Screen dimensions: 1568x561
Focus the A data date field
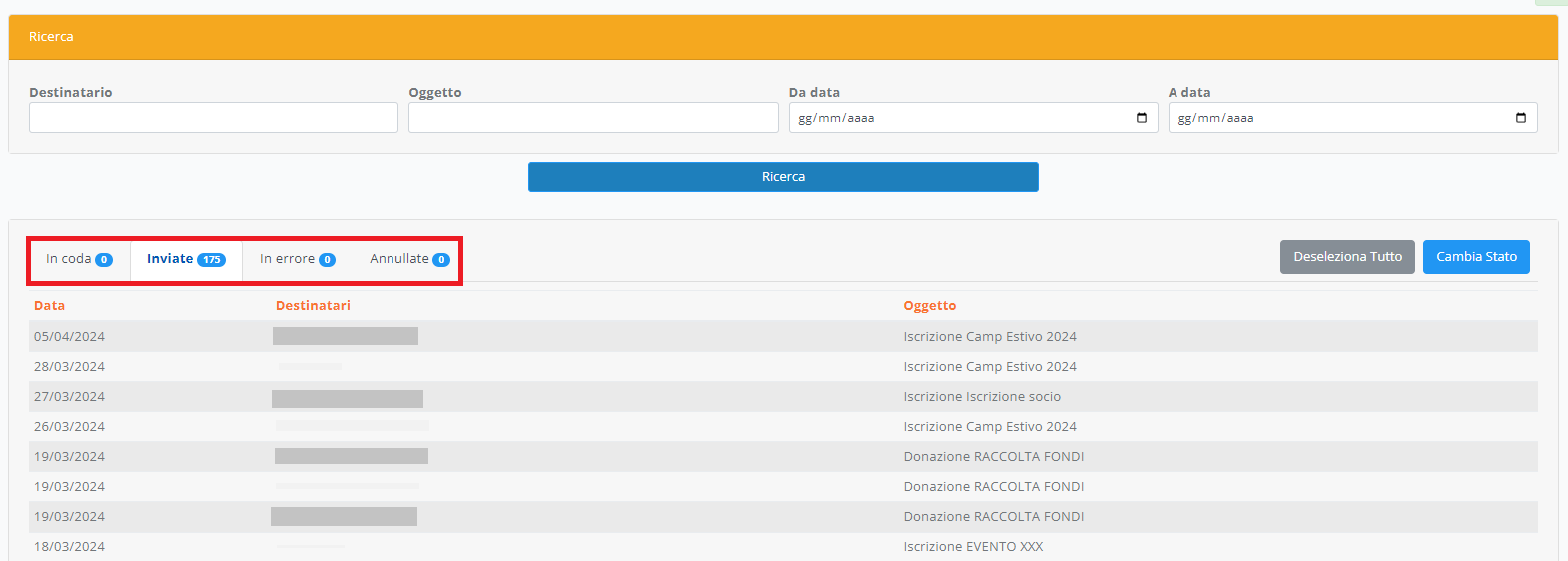pos(1338,118)
